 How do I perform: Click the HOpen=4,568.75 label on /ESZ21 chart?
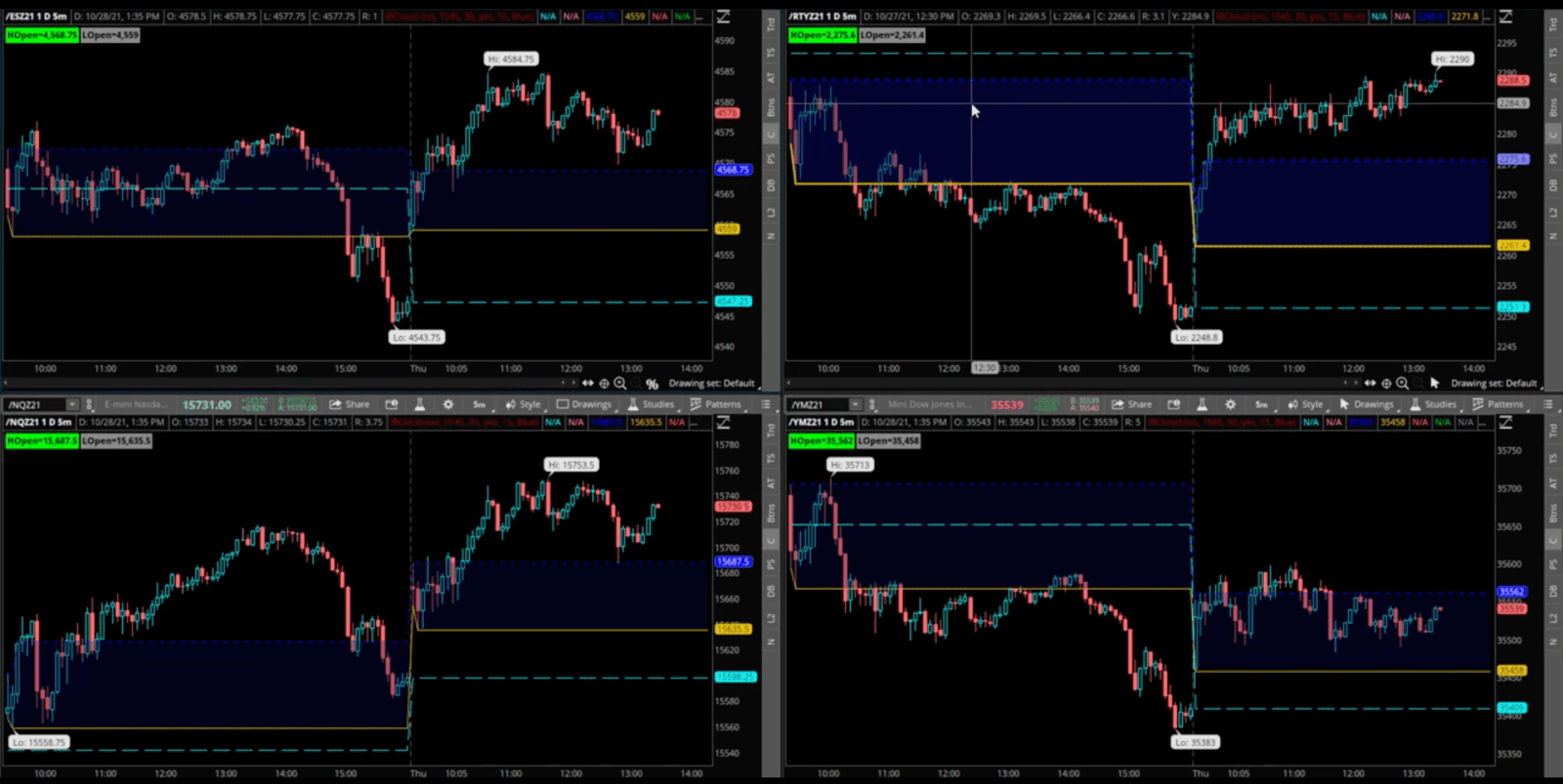42,35
